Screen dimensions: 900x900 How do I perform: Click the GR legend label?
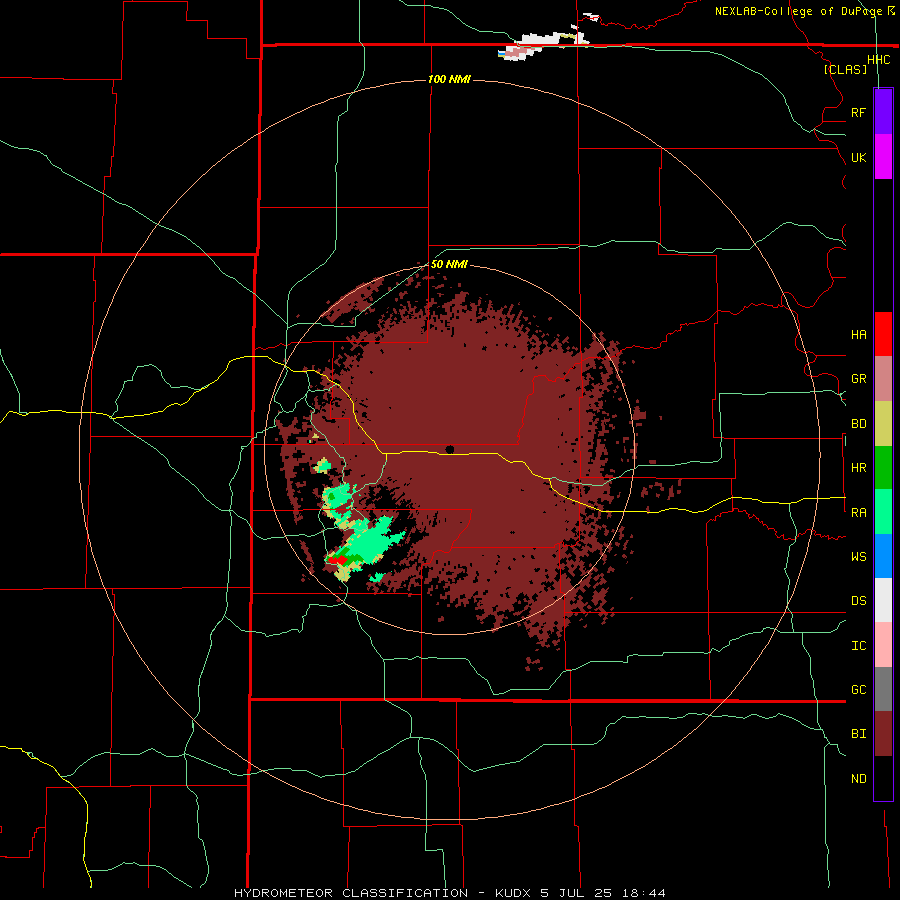[x=858, y=379]
